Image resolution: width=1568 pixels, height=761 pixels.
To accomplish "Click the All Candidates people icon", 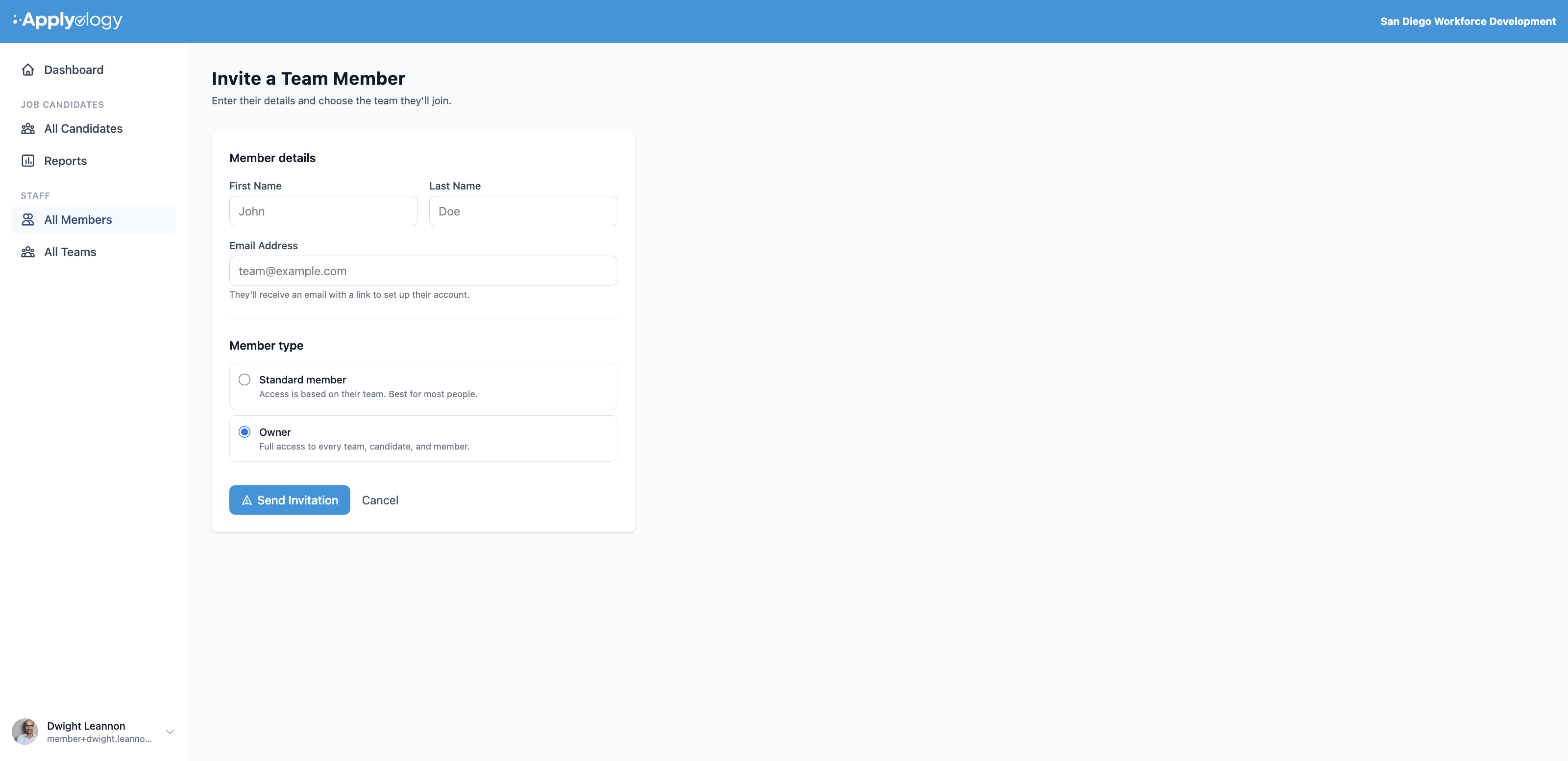I will click(x=28, y=128).
